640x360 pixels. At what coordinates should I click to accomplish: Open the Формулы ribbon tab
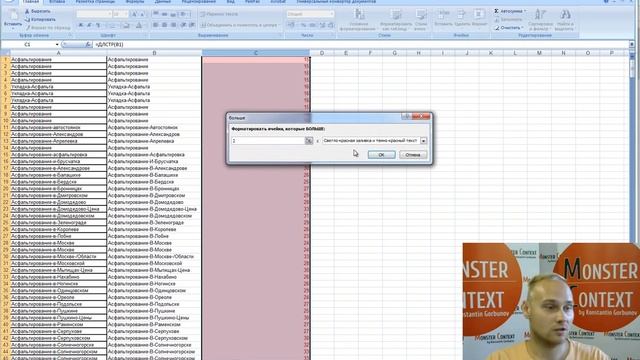click(135, 2)
